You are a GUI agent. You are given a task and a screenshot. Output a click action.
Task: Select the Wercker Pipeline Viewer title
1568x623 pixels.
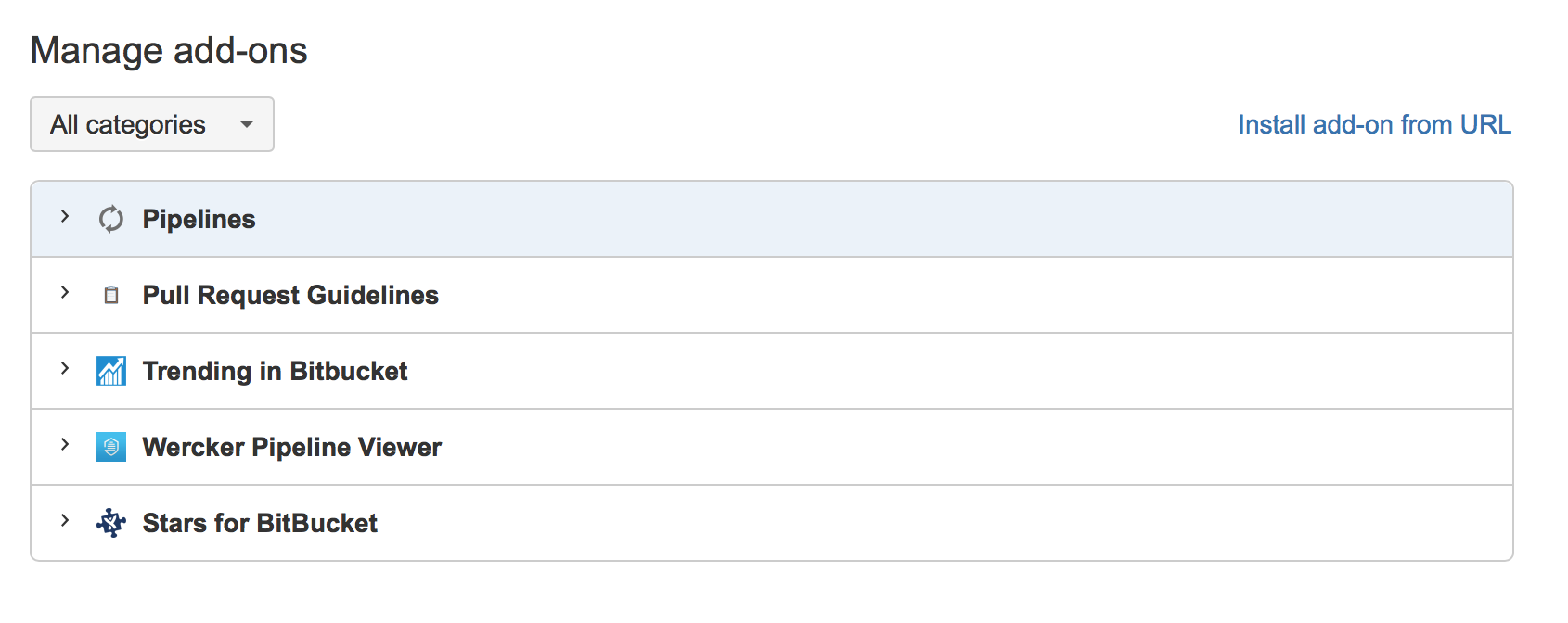(x=291, y=448)
